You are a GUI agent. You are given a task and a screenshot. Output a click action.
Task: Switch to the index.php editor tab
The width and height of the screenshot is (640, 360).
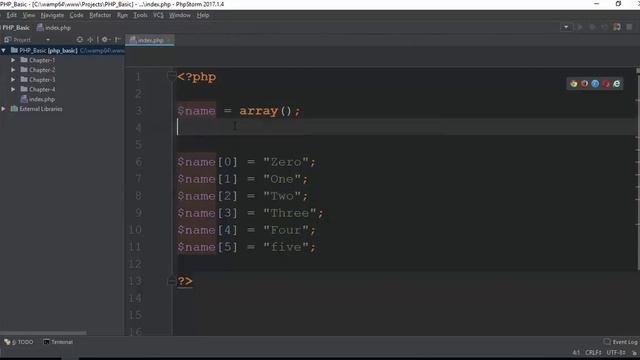point(150,40)
